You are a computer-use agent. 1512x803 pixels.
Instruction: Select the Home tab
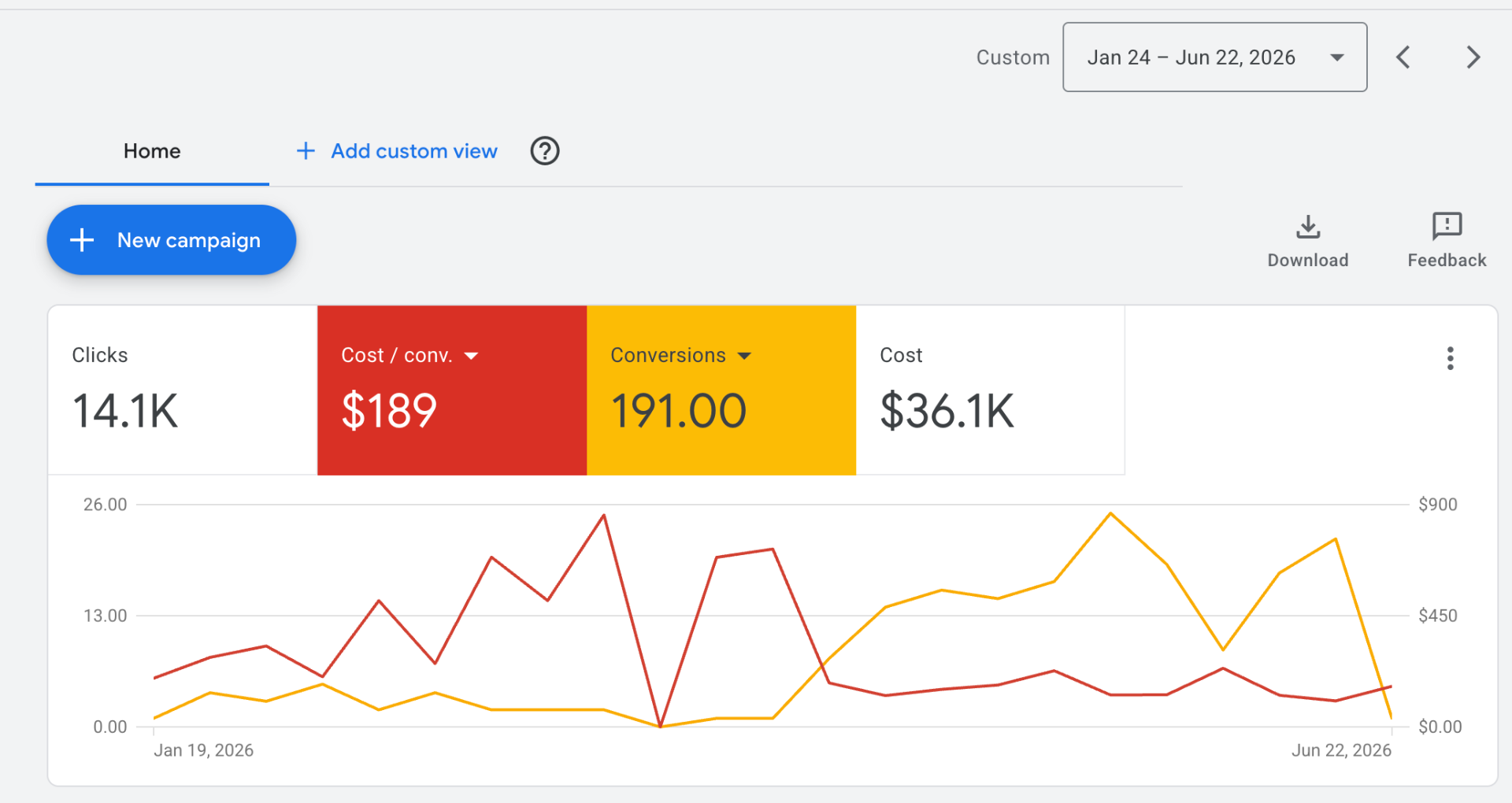tap(152, 151)
